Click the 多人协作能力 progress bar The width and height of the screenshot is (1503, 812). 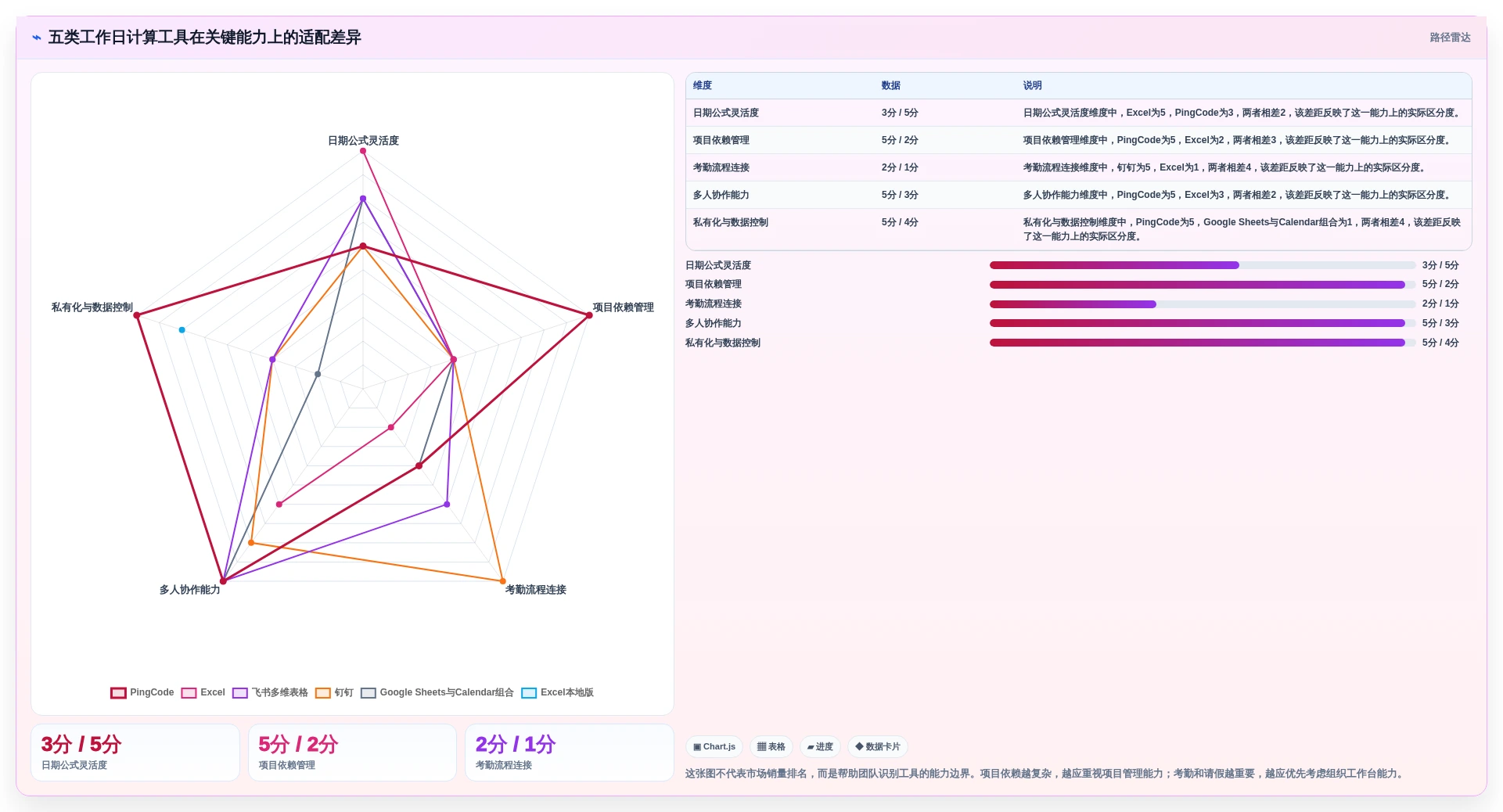1203,323
